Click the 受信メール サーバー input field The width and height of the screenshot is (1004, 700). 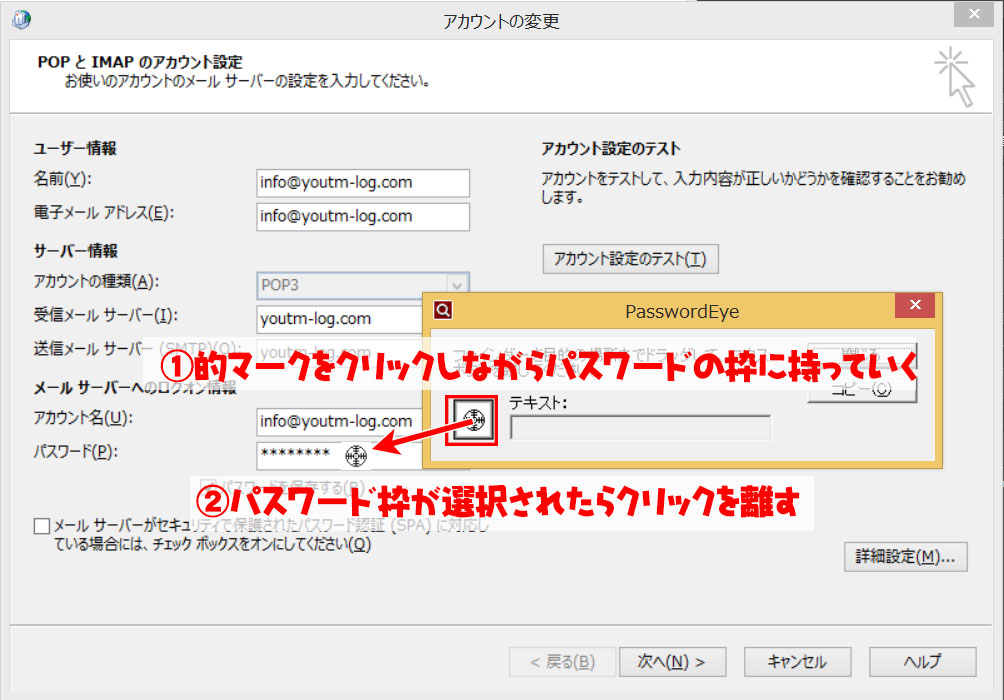point(339,319)
